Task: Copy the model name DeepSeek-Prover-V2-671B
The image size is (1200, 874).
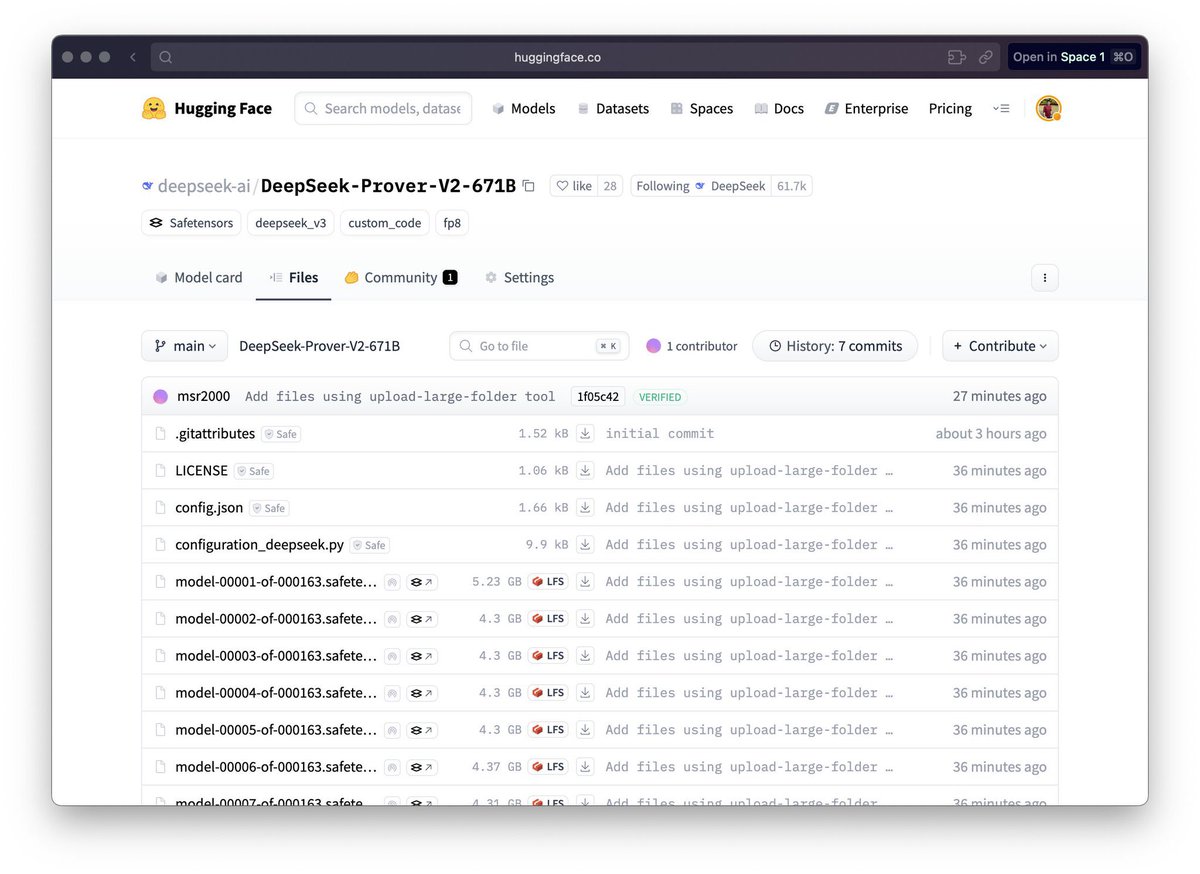Action: 529,185
